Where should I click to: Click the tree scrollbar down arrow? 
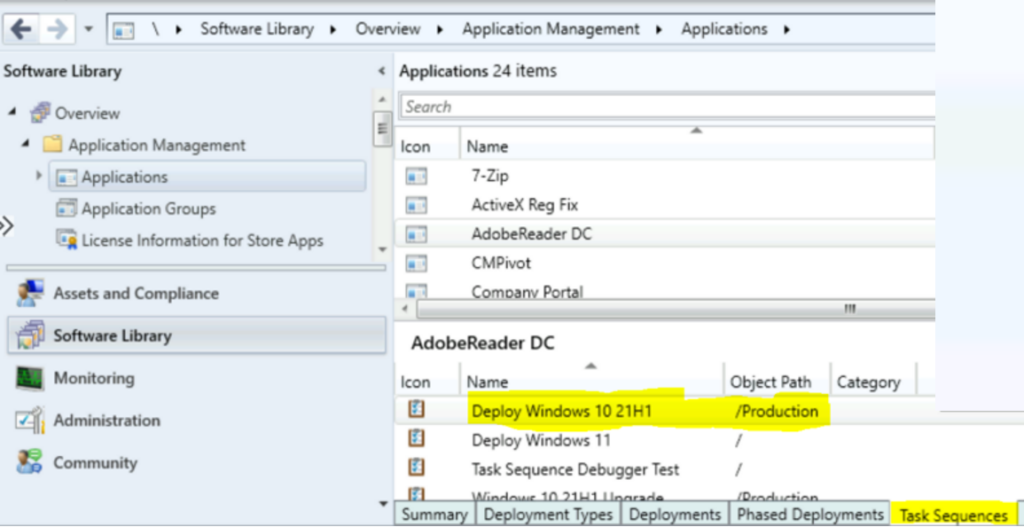pyautogui.click(x=382, y=251)
